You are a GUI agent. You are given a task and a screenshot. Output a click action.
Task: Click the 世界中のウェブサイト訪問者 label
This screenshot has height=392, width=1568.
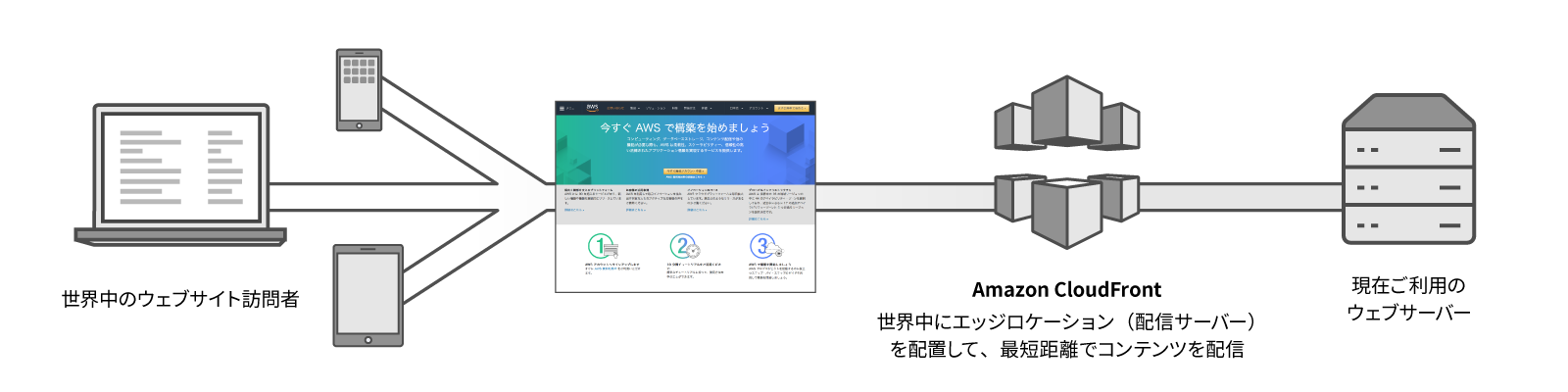pos(180,299)
